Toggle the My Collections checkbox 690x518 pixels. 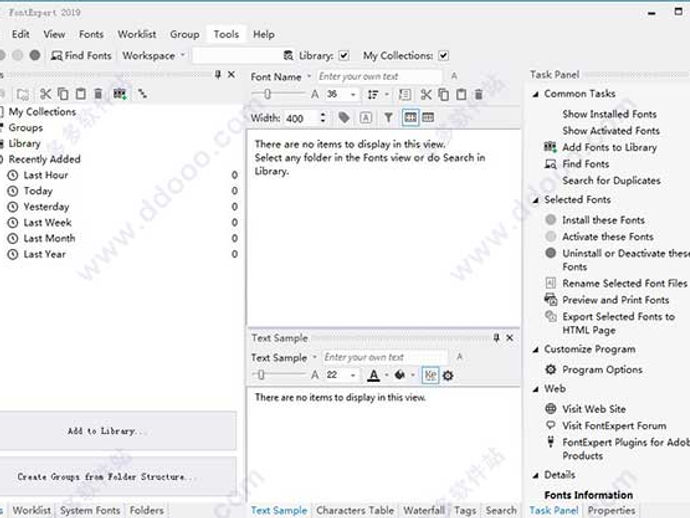(444, 55)
